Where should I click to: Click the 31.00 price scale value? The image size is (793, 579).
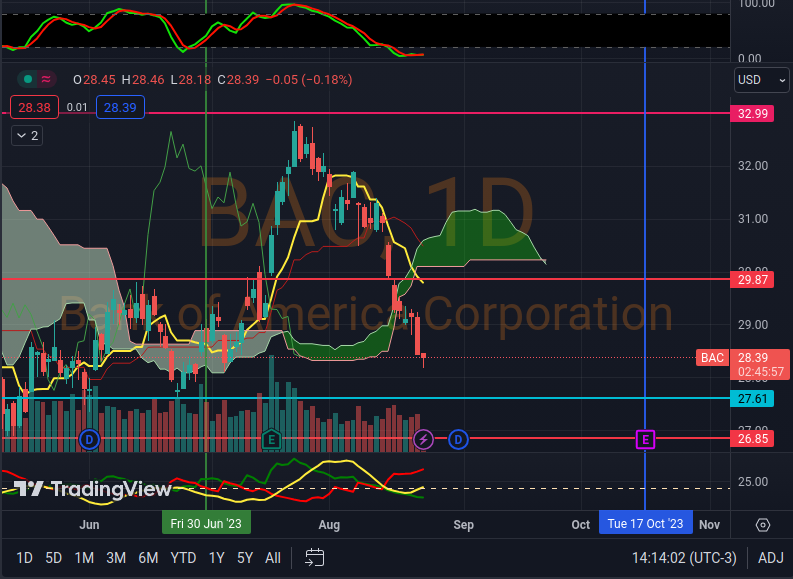pyautogui.click(x=753, y=219)
